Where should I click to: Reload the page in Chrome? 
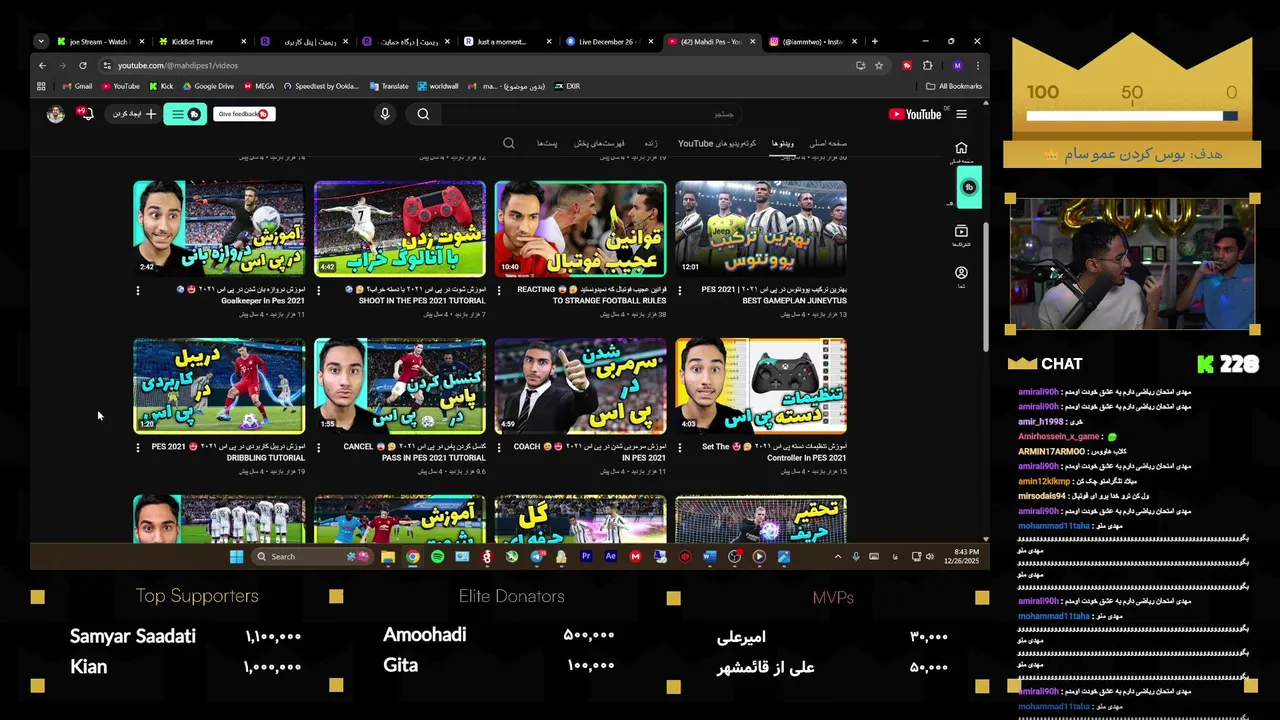82,65
